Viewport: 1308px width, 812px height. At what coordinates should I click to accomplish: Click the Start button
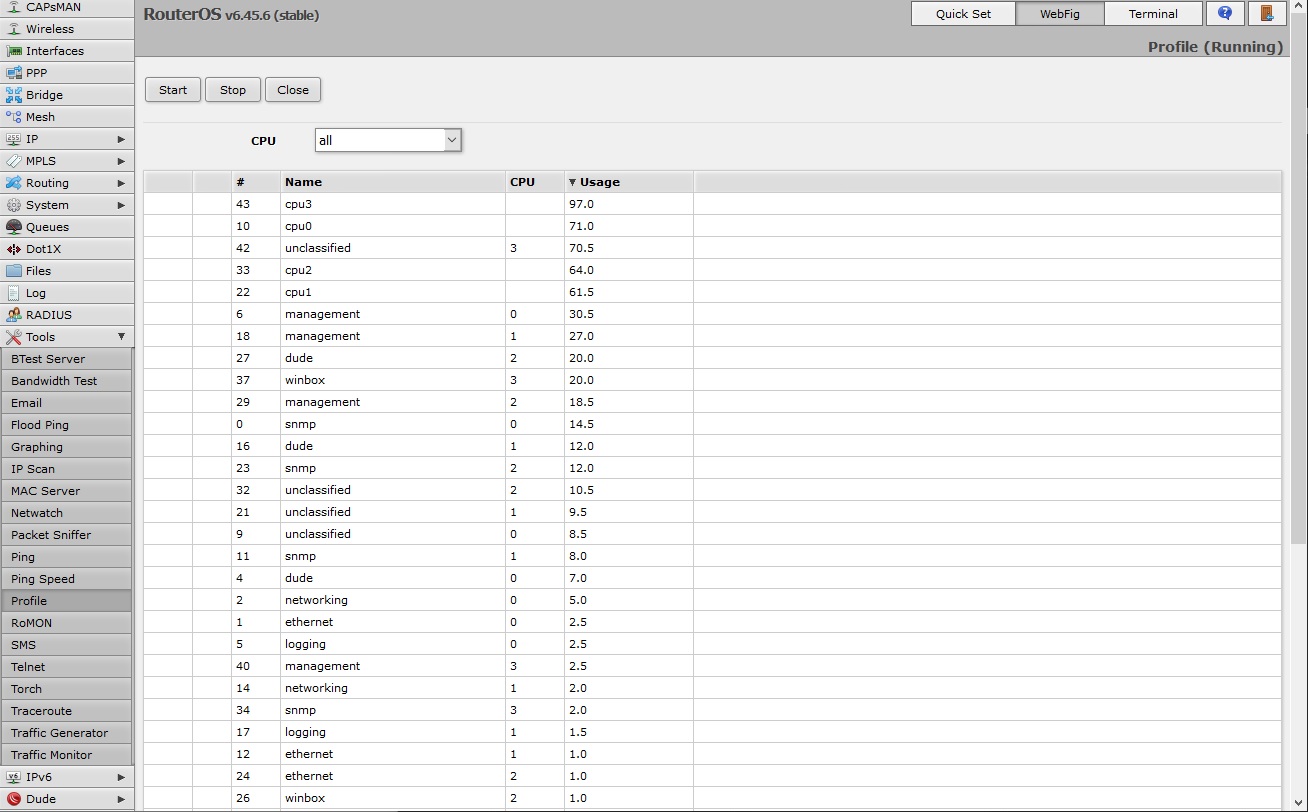[x=173, y=89]
